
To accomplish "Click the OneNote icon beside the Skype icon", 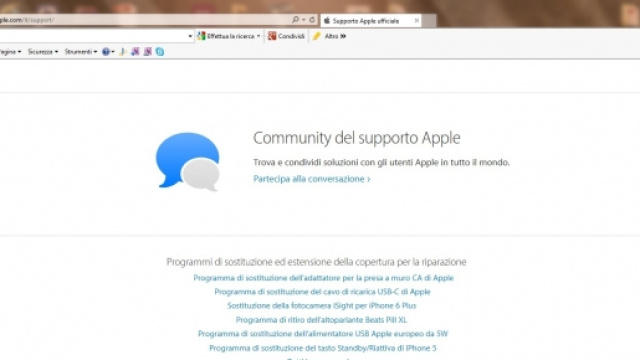I will pos(148,52).
